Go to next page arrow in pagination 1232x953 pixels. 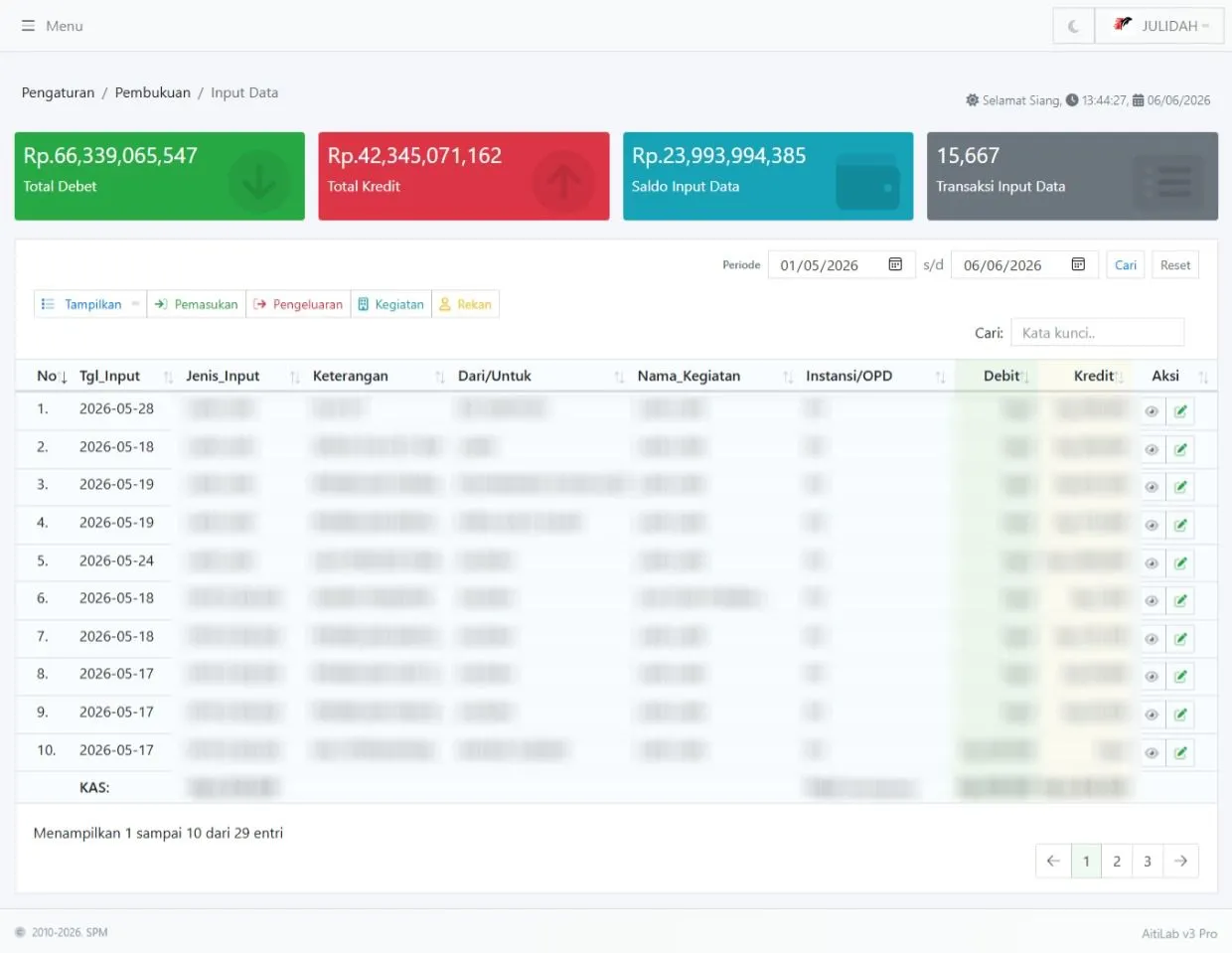1180,861
